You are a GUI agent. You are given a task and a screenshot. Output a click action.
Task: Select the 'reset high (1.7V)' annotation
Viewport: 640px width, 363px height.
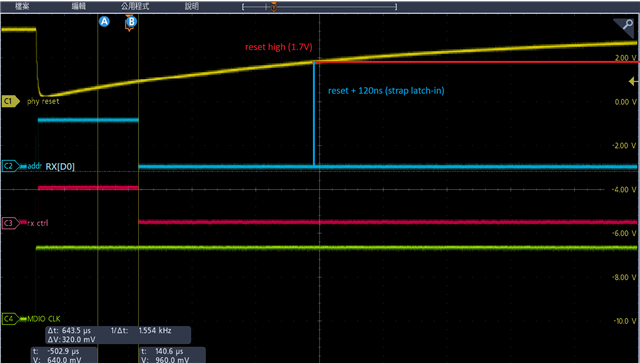pyautogui.click(x=279, y=47)
